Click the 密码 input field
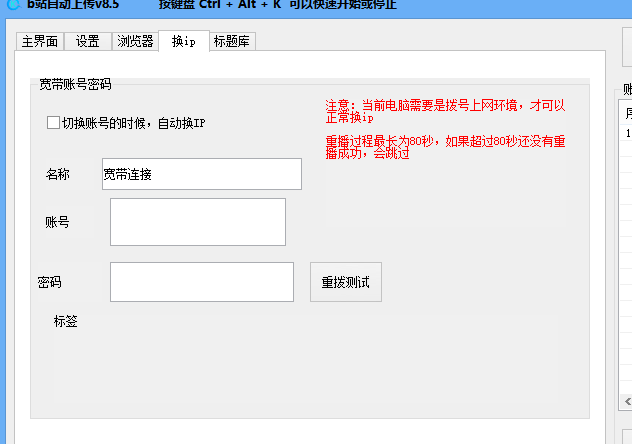This screenshot has width=632, height=444. (202, 282)
